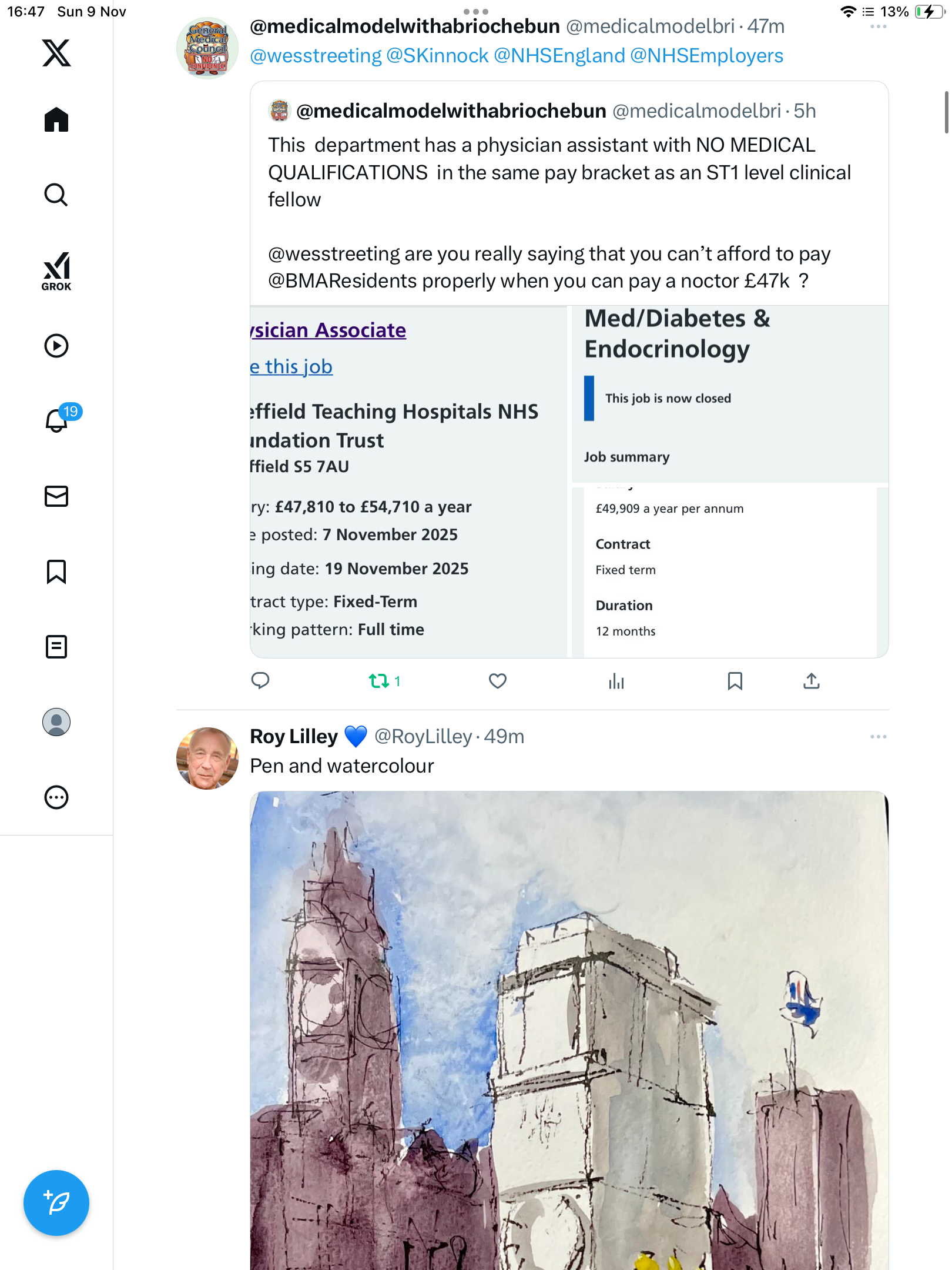Viewport: 952px width, 1270px height.
Task: Tap the compose new post button
Action: click(x=56, y=1203)
